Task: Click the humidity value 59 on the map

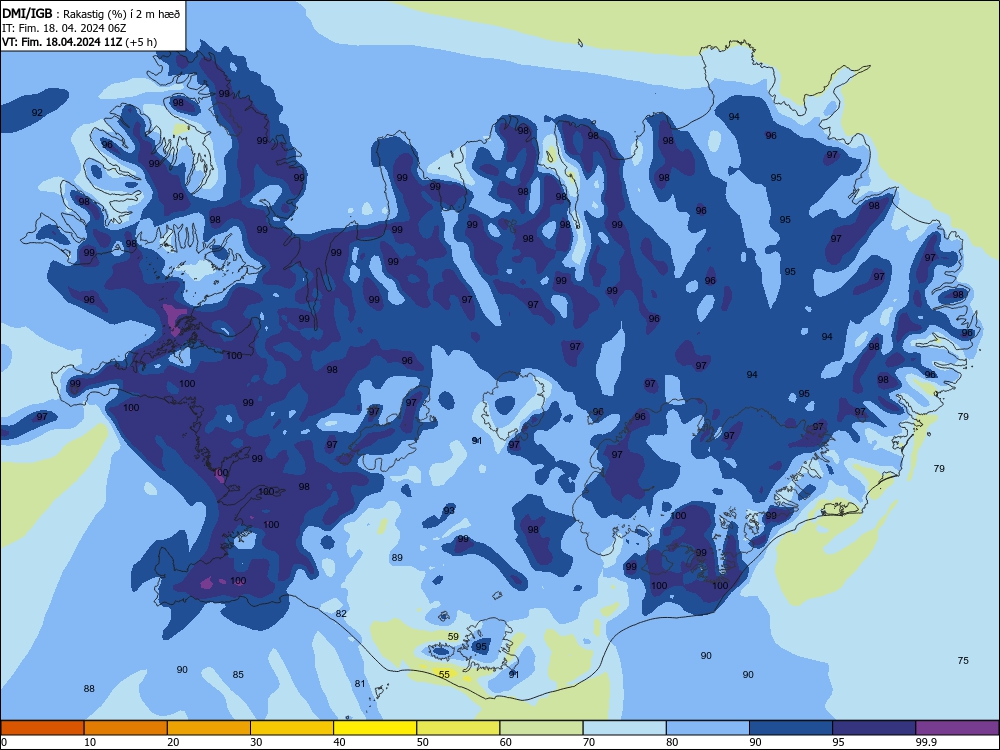Action: tap(453, 636)
